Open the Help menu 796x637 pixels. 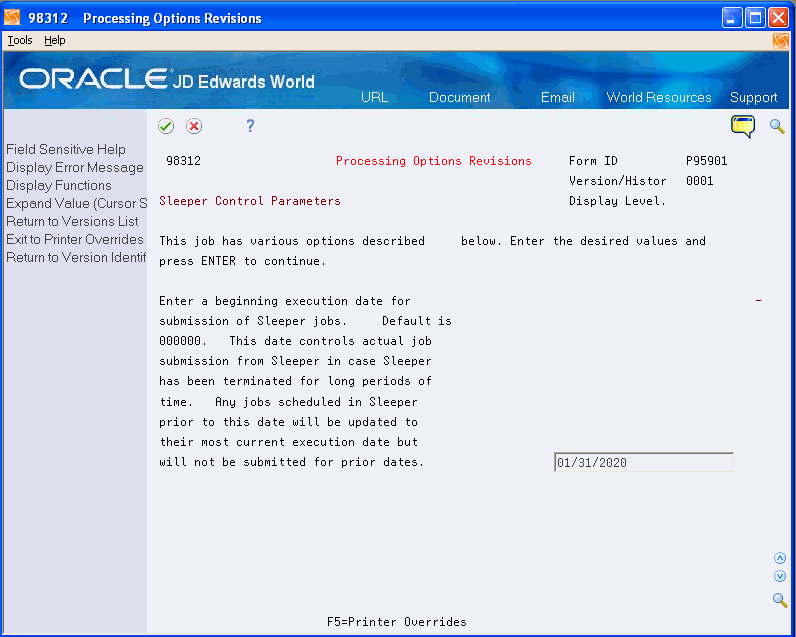point(54,40)
